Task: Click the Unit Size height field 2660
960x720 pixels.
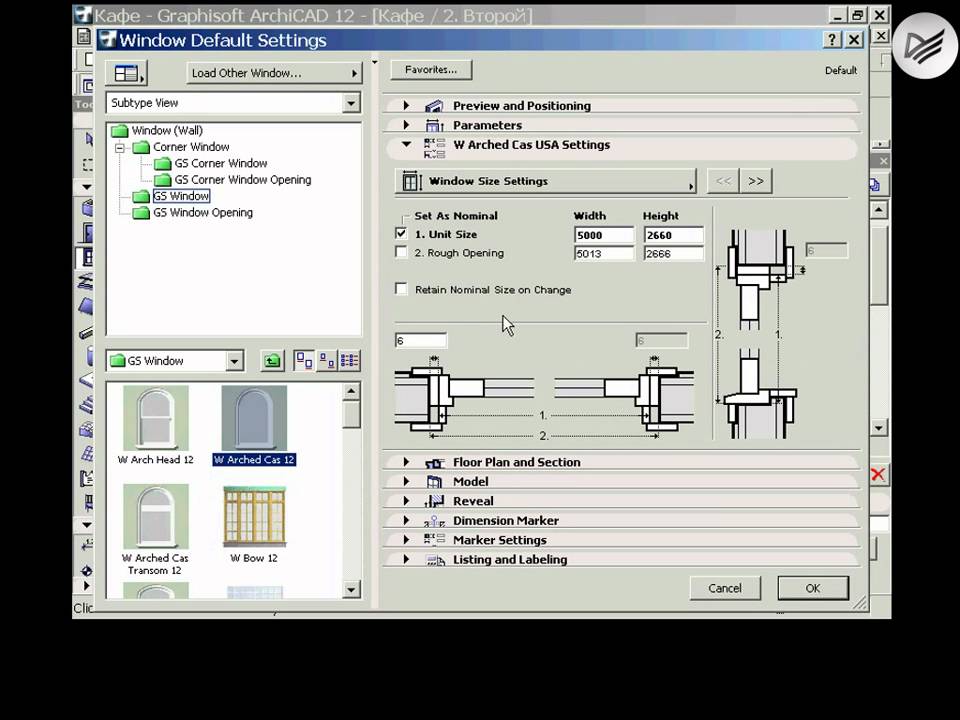Action: pos(673,235)
